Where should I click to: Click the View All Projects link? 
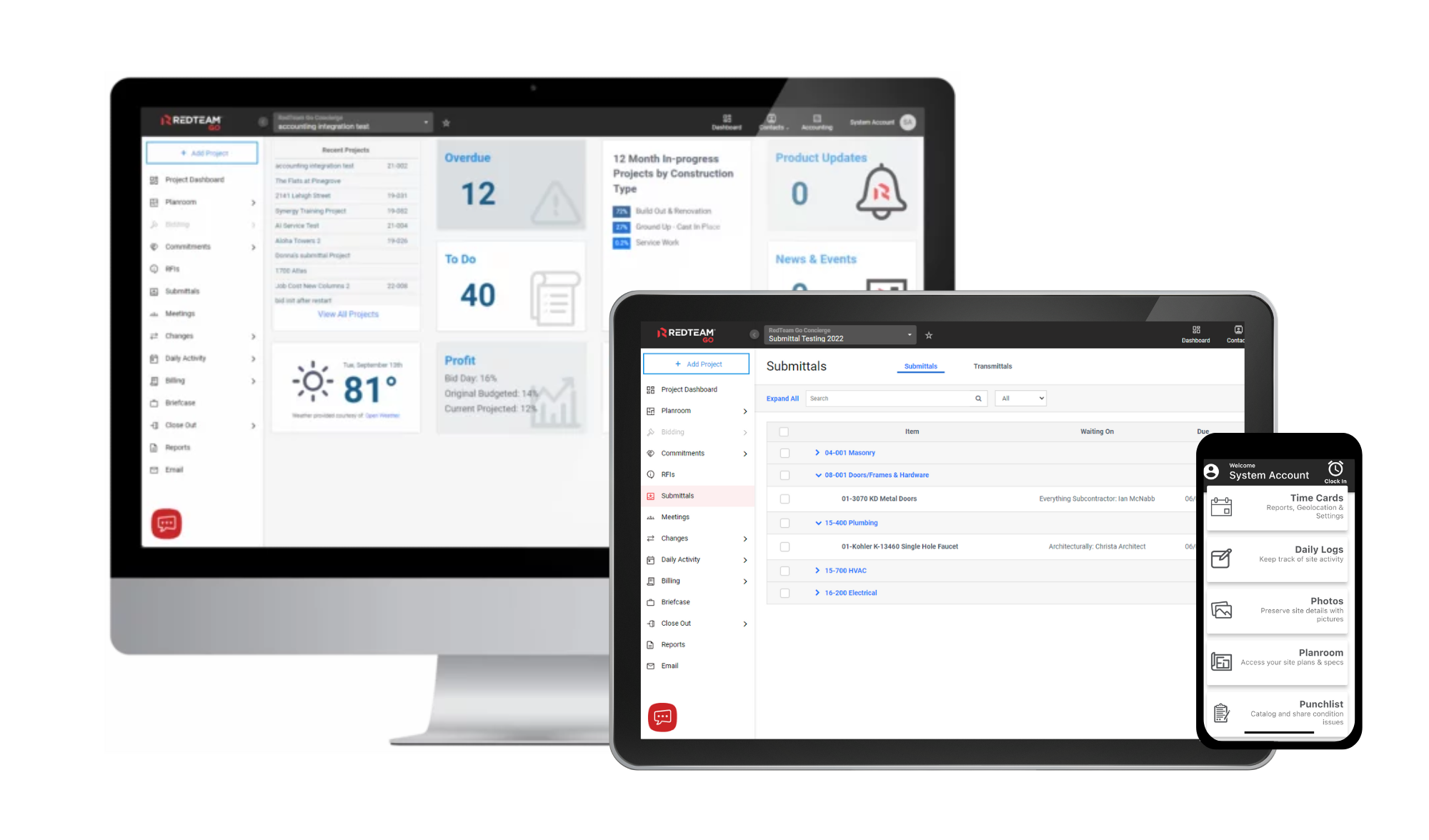point(347,314)
